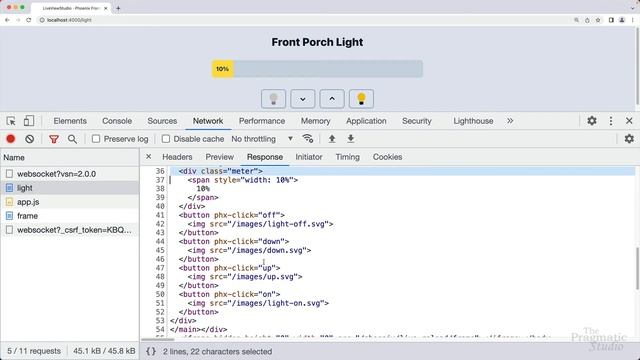Export HAR file download arrow
The height and width of the screenshot is (360, 640).
coord(351,139)
